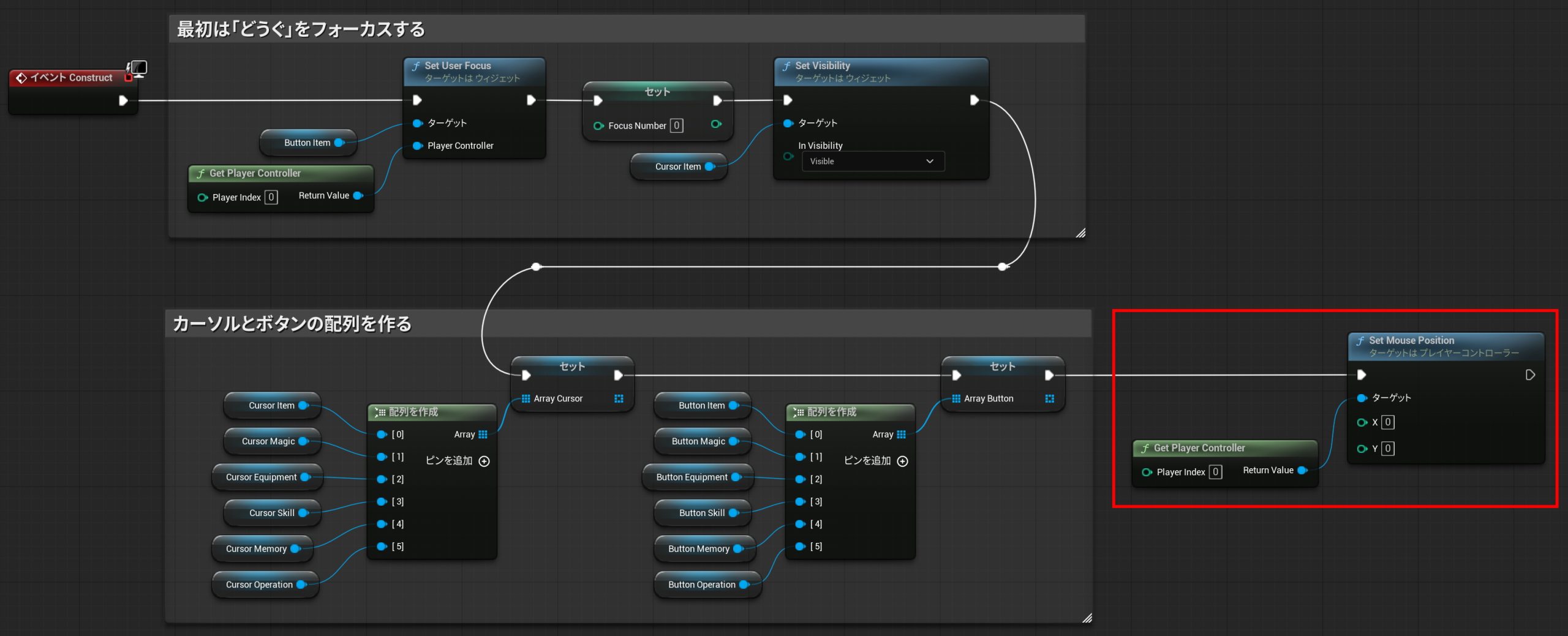Click resize handle of the カーソルとボタン comment box
The height and width of the screenshot is (636, 1568).
click(x=1087, y=618)
